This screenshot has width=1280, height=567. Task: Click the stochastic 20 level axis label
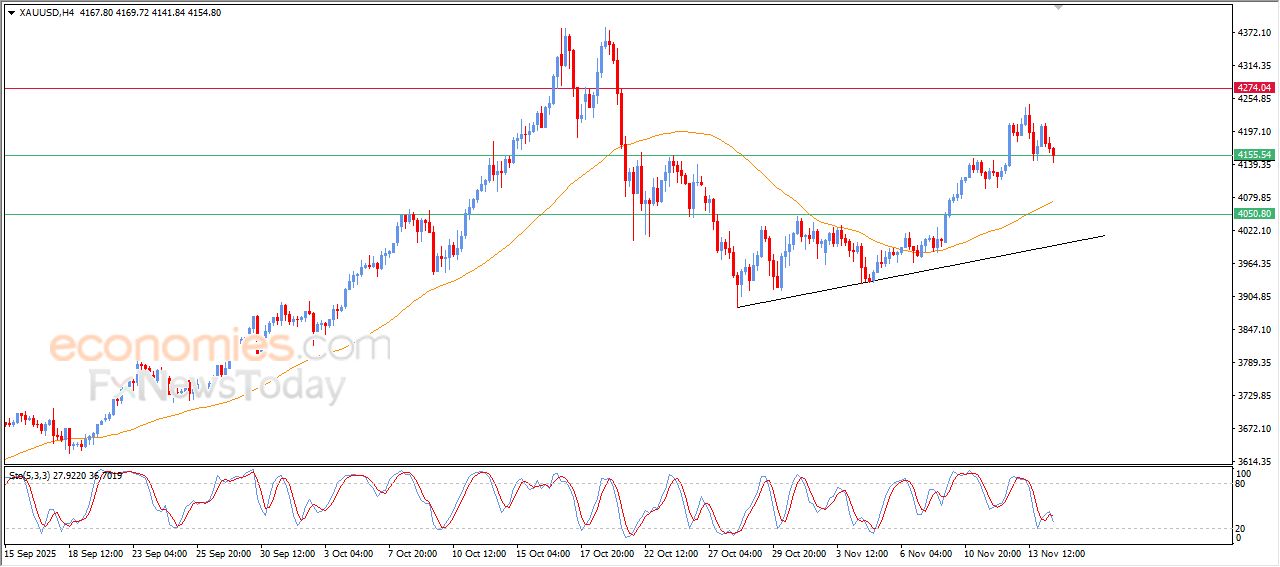click(1243, 527)
